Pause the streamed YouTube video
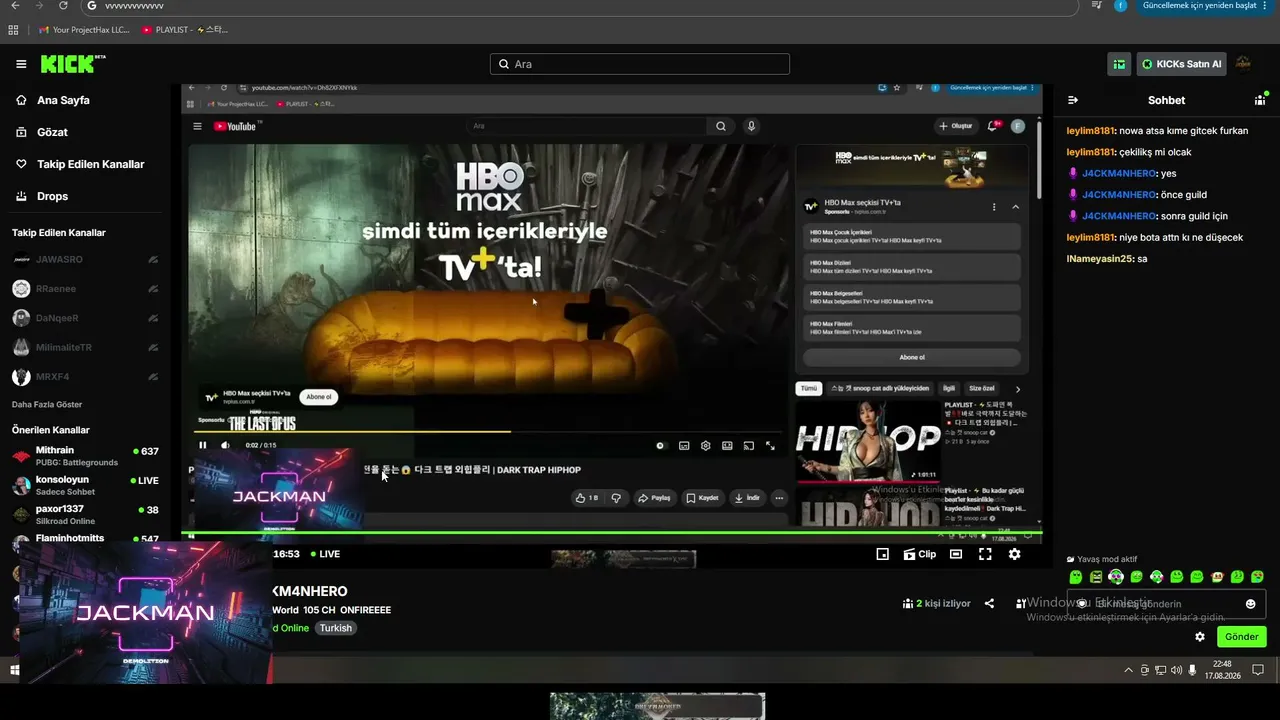The height and width of the screenshot is (720, 1280). (203, 445)
